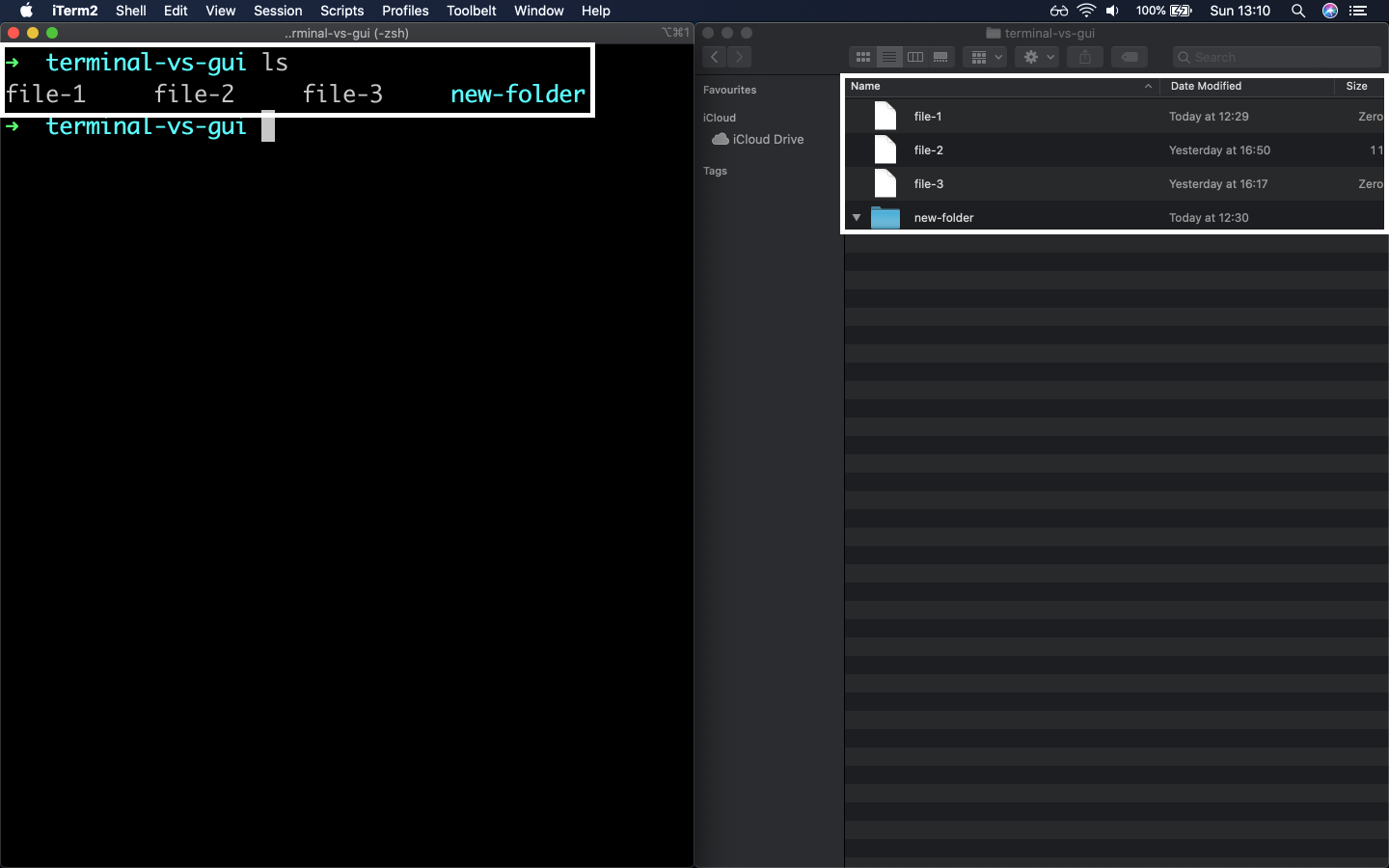The height and width of the screenshot is (868, 1389).
Task: Switch Finder to column view
Action: click(x=915, y=57)
